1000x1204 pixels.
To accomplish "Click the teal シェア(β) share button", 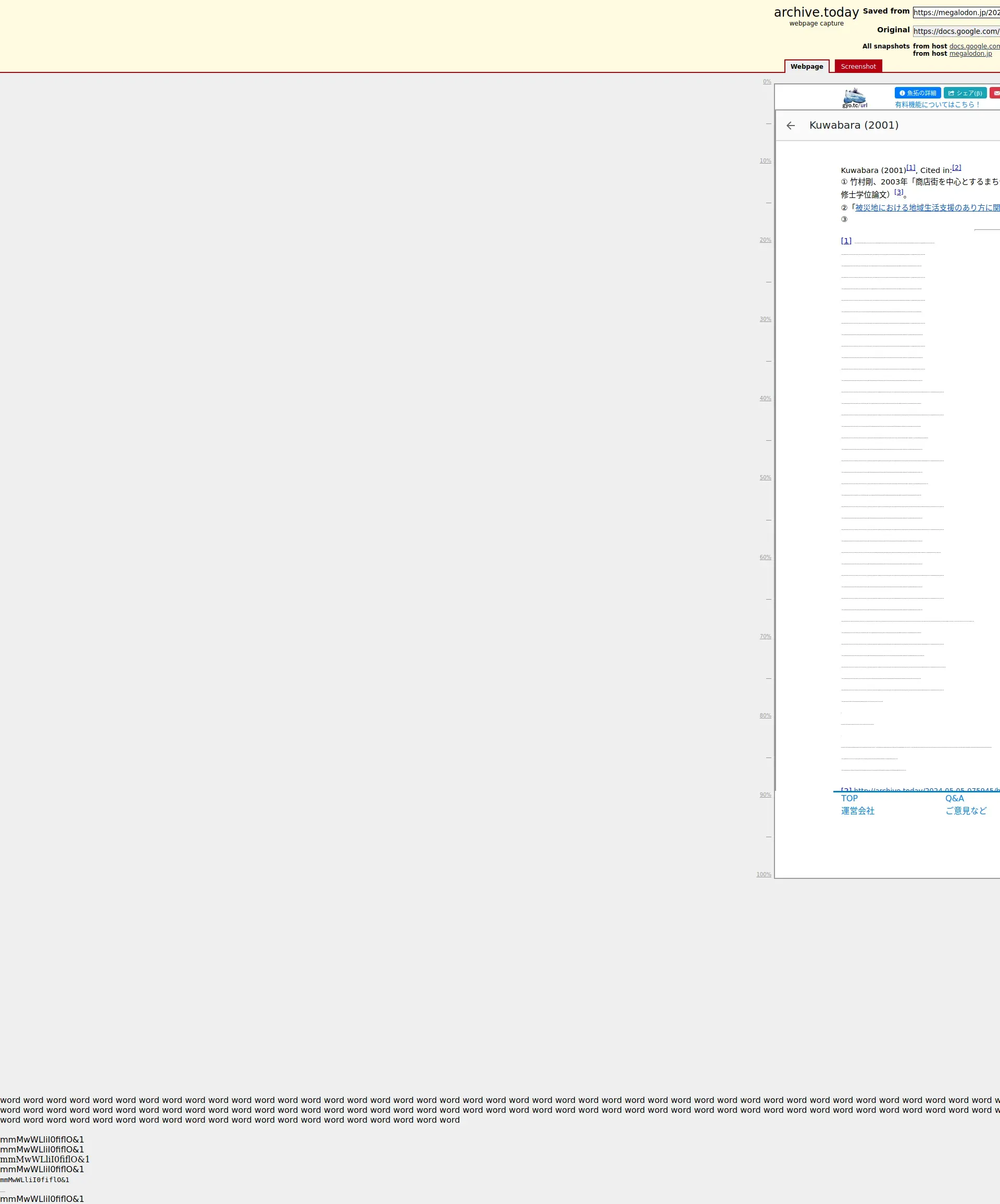I will tap(965, 93).
